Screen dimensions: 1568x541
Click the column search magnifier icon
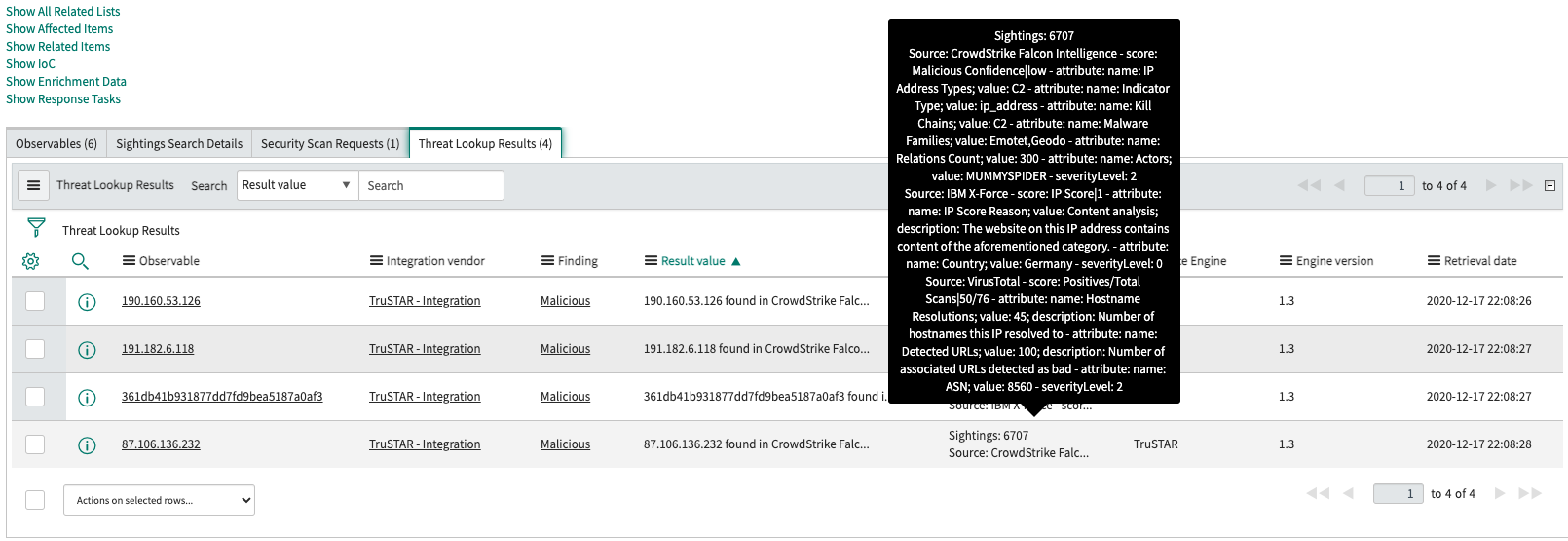[x=80, y=261]
